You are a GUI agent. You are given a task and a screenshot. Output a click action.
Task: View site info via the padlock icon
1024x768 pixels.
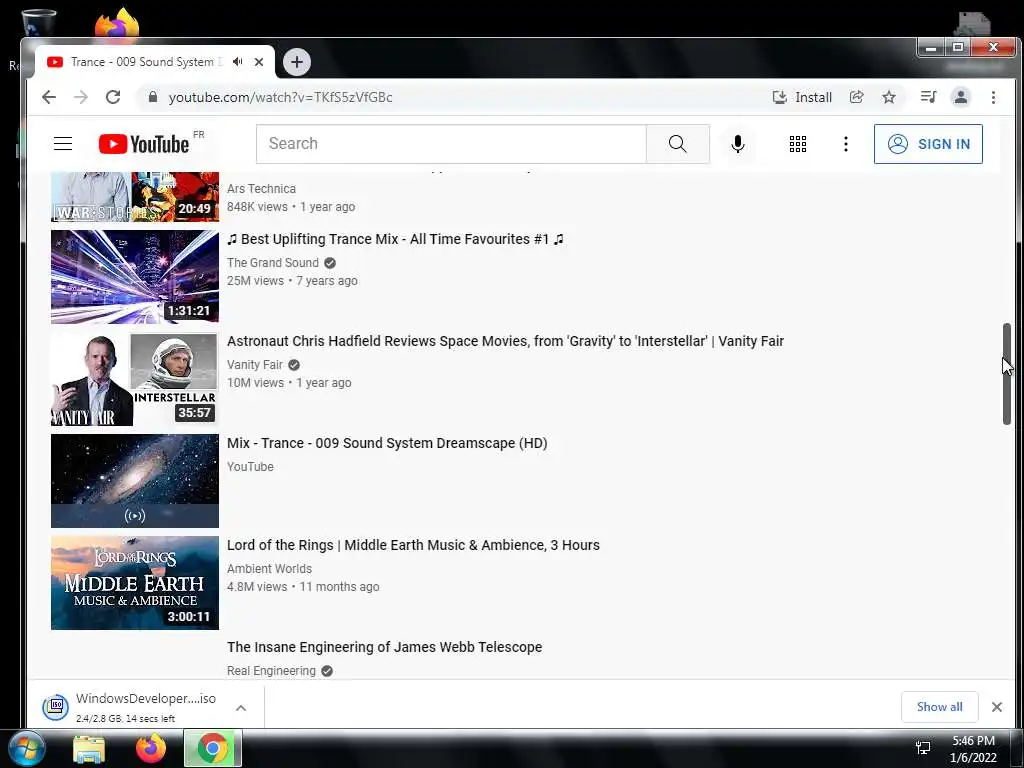tap(153, 97)
